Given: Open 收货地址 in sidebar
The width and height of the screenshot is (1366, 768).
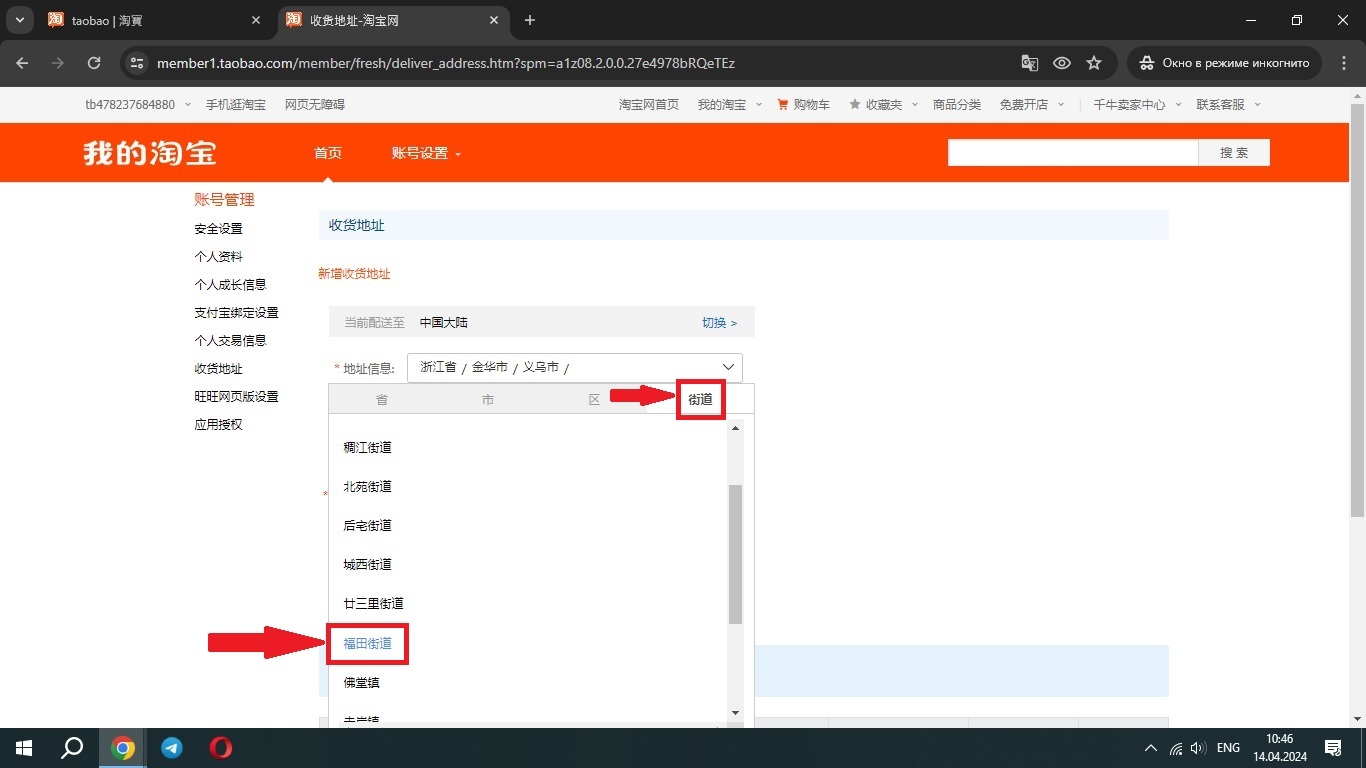Looking at the screenshot, I should (218, 368).
